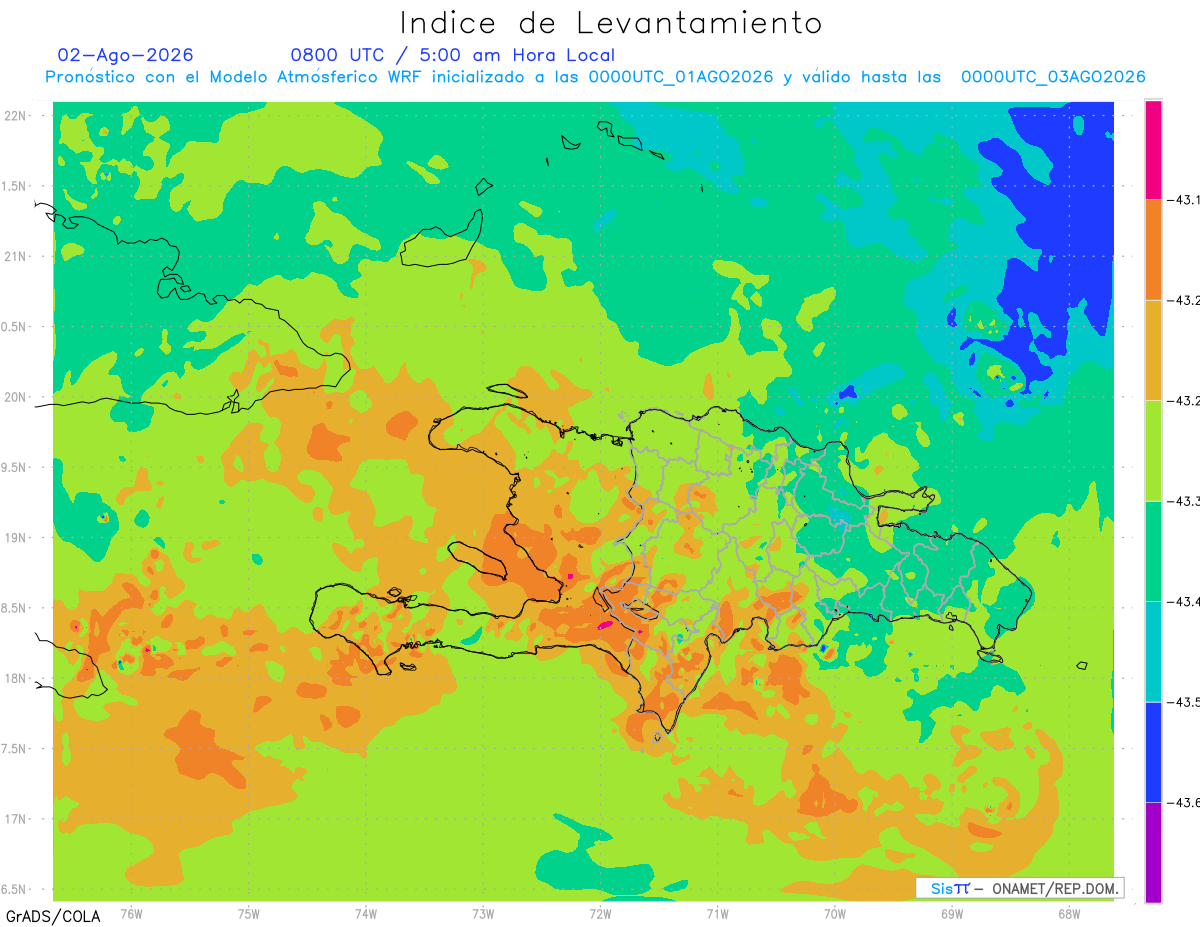
Task: Click the "19N" latitude label
Action: click(15, 537)
